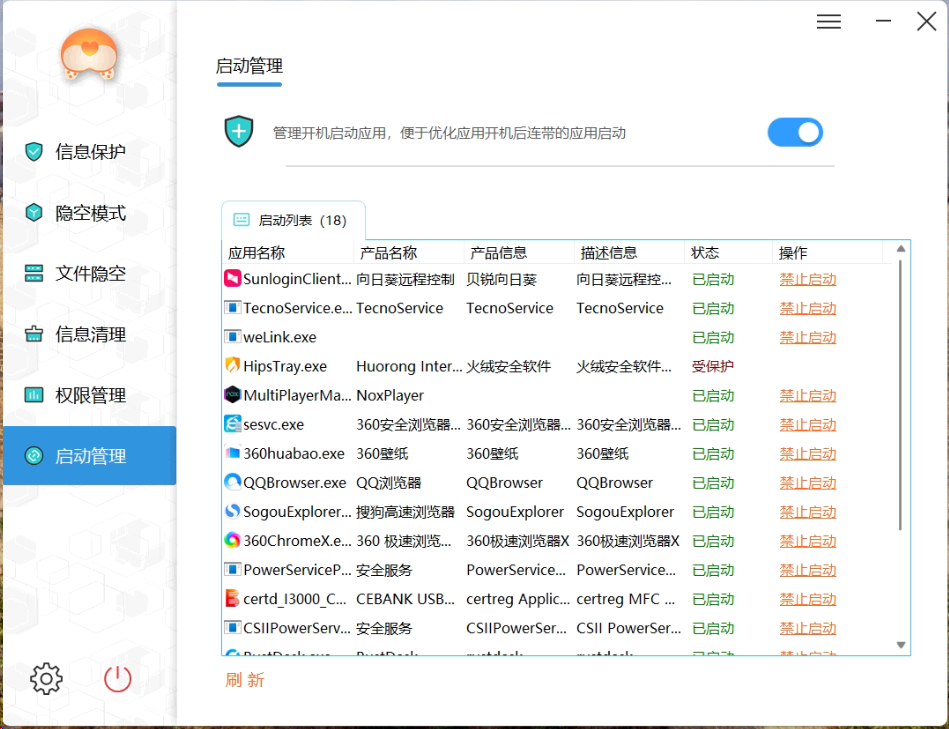Click the green shield plus icon
949x729 pixels.
[239, 131]
